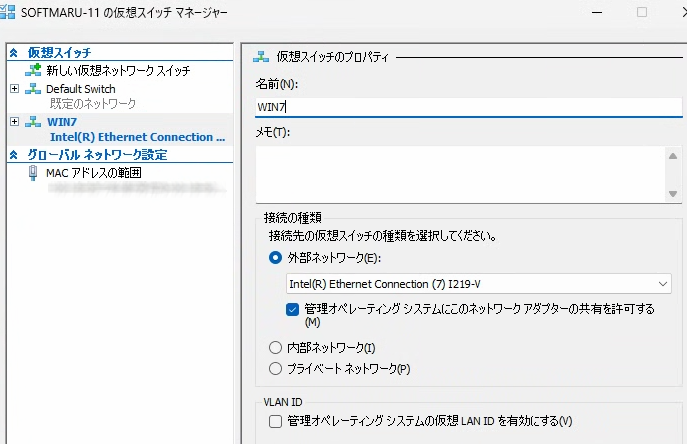Viewport: 687px width, 444px height.
Task: Select the Default Switch entry
Action: click(81, 89)
